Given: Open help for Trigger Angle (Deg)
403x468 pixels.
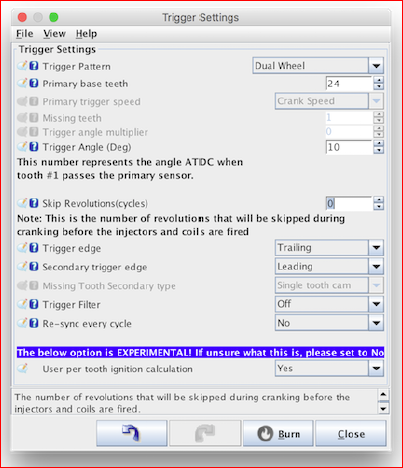Looking at the screenshot, I should [x=34, y=146].
